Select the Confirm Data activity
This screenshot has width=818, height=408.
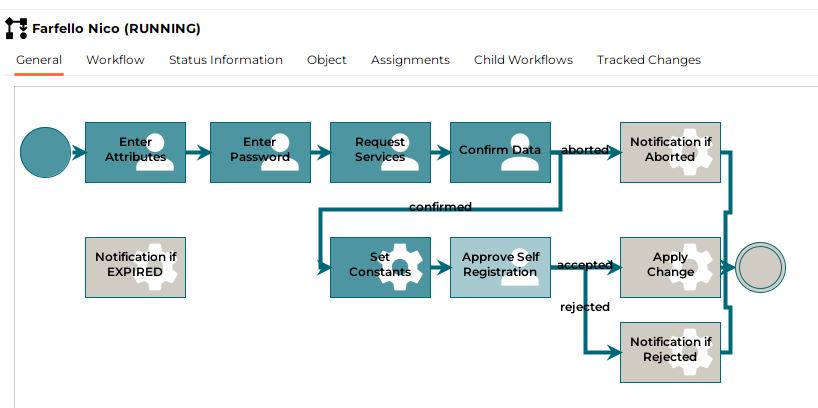tap(500, 152)
